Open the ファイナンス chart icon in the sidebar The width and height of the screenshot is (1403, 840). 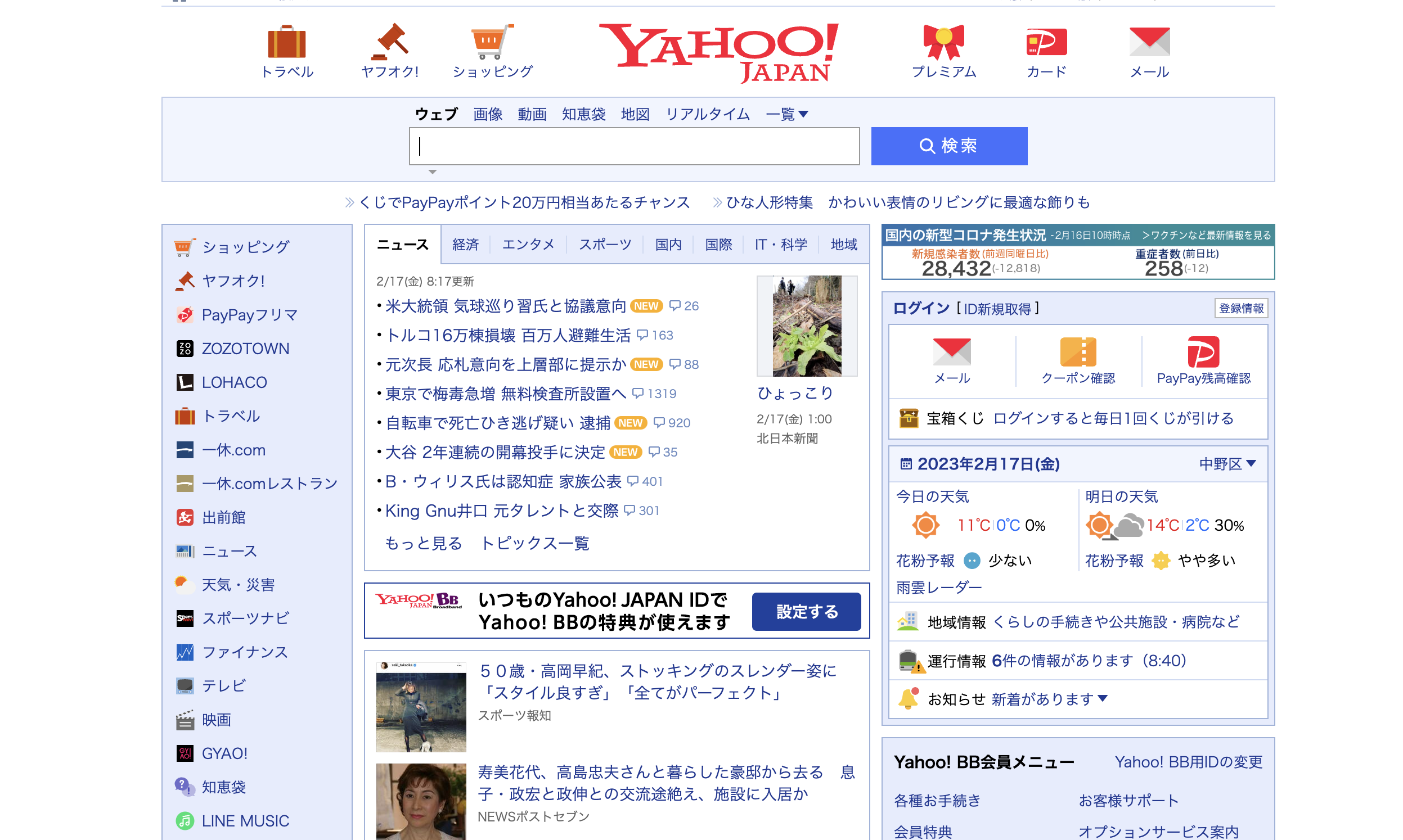(x=185, y=652)
